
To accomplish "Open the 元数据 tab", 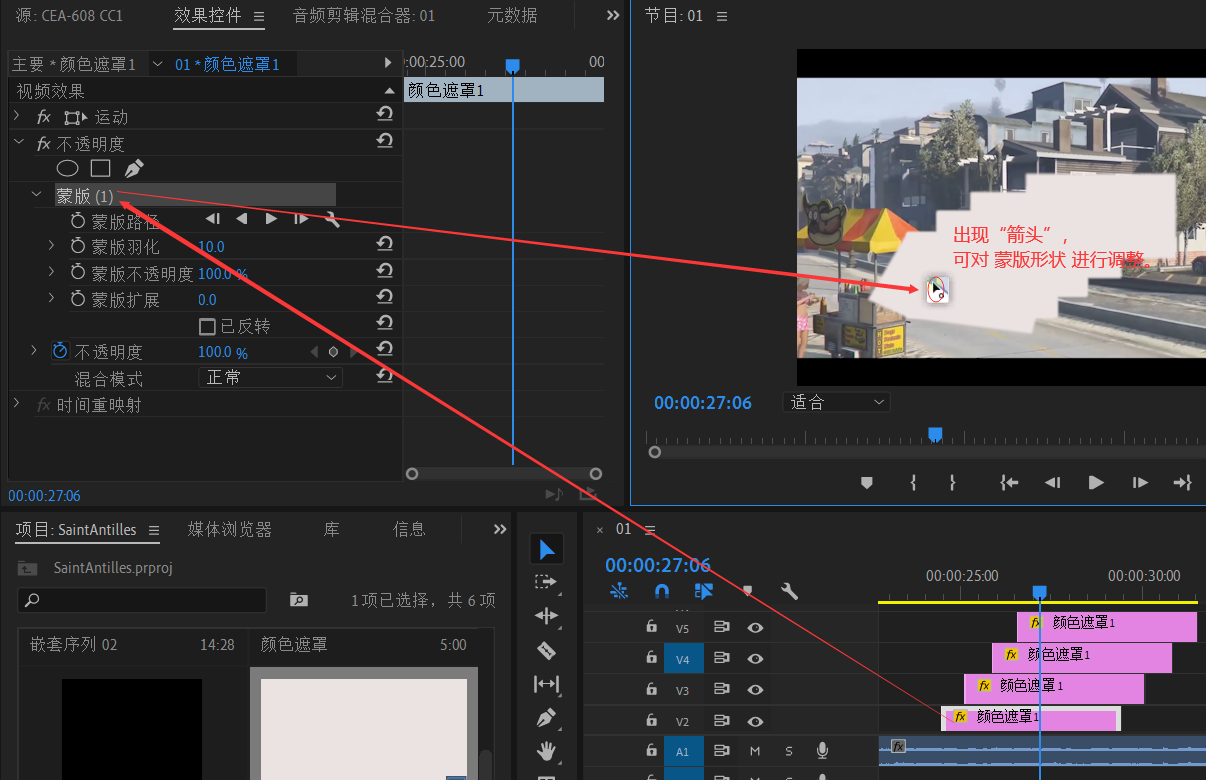I will [512, 15].
